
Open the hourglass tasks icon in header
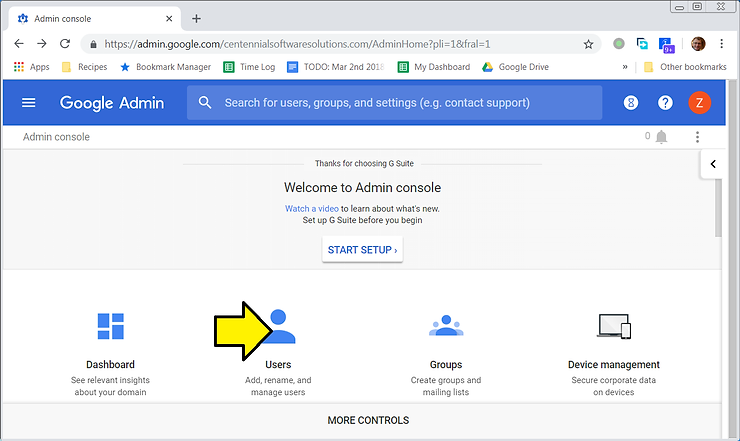[631, 102]
